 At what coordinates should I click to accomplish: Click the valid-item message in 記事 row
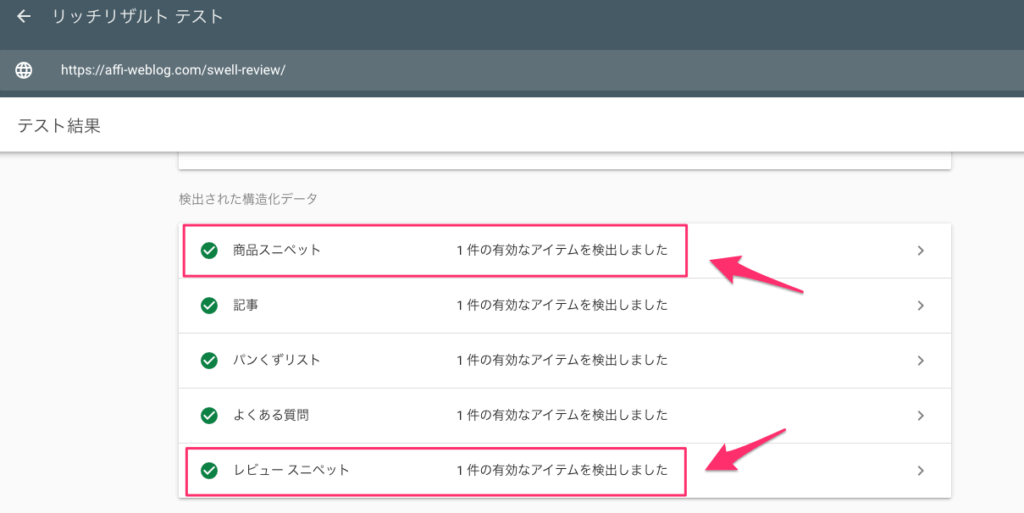click(x=562, y=305)
